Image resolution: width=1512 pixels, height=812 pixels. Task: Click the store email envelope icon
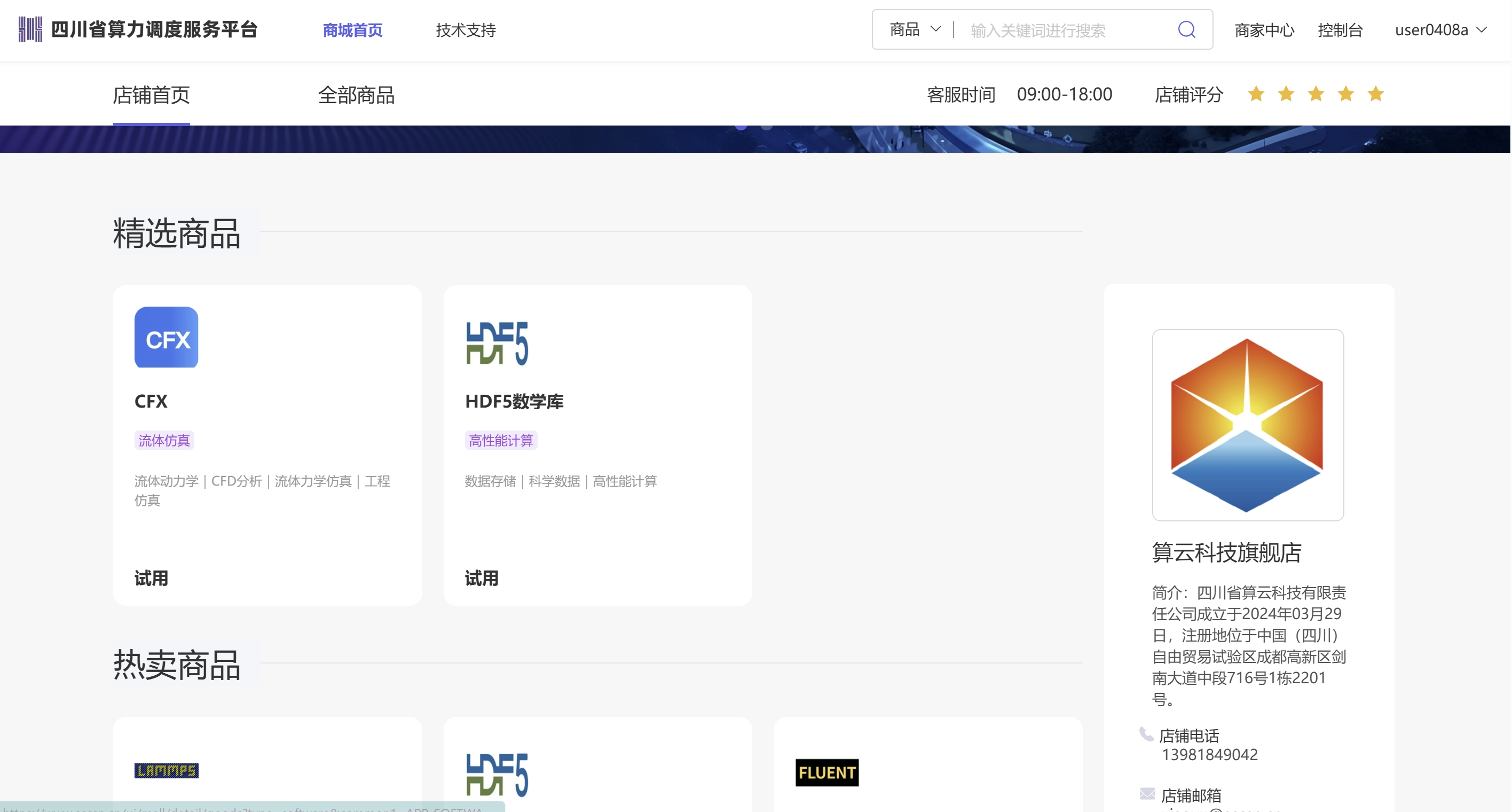click(x=1147, y=794)
